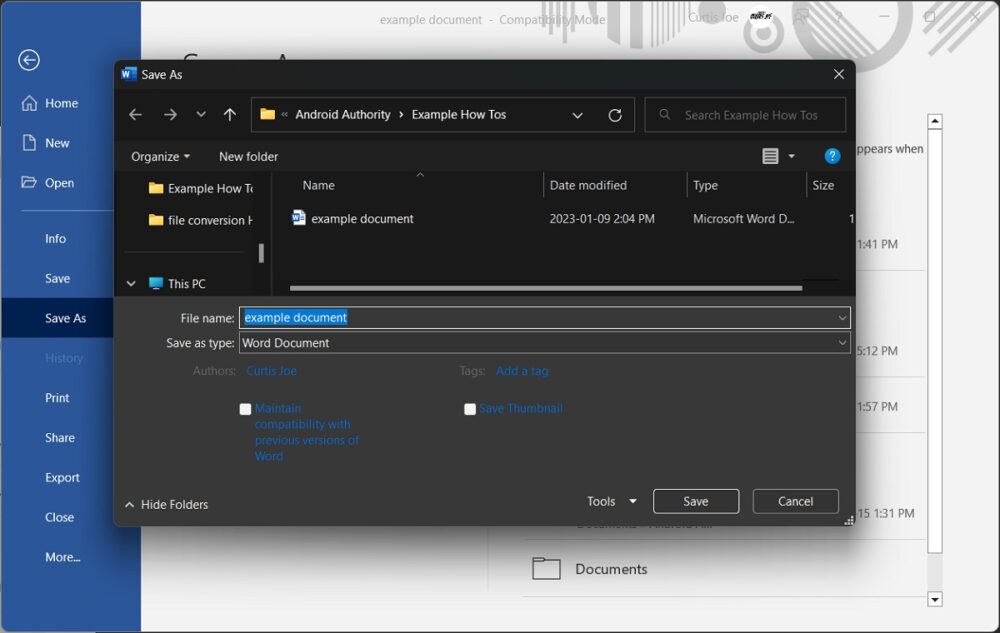Open recent locations dropdown chevron
Viewport: 1000px width, 633px height.
201,115
